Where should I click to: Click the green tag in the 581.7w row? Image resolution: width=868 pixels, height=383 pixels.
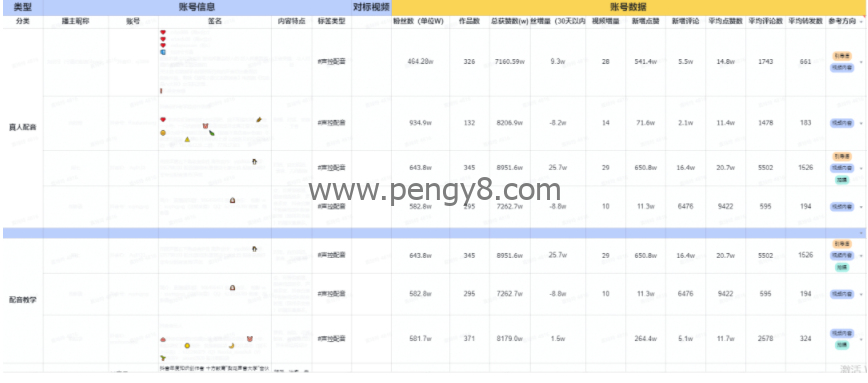coord(841,344)
